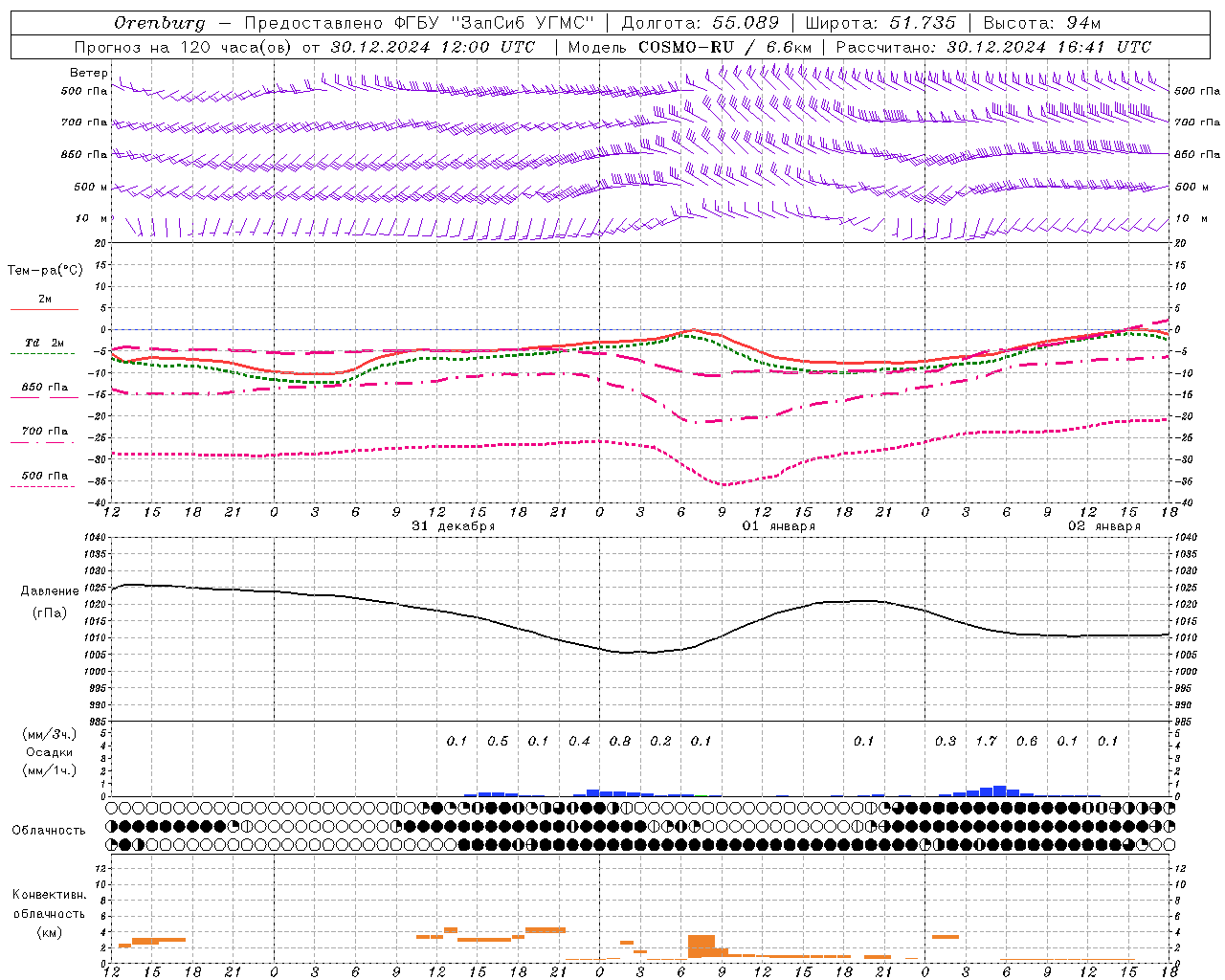Select the Модель COSMO-RU / 6.6км label
Viewport: 1225px width, 980px height.
pos(690,47)
